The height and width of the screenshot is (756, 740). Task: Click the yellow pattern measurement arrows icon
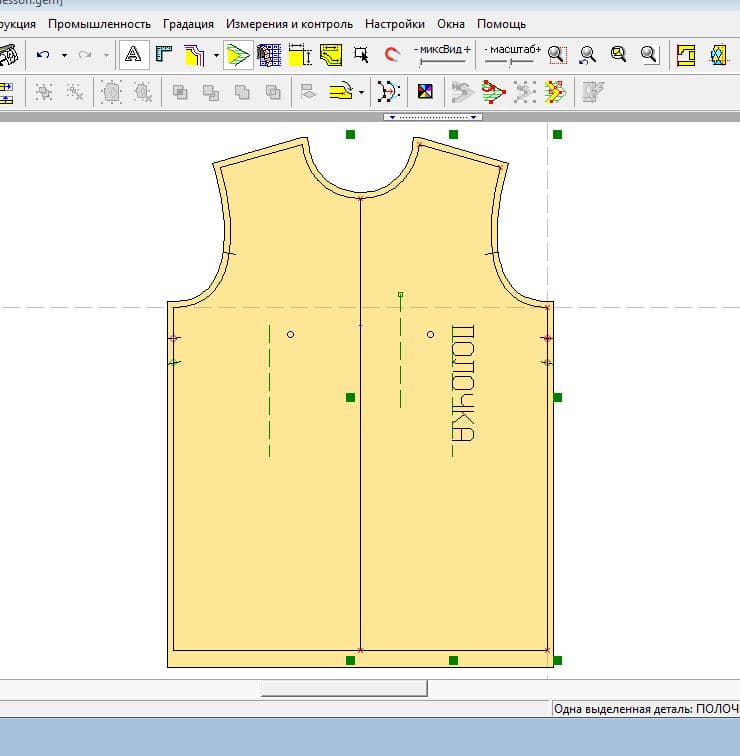point(331,55)
